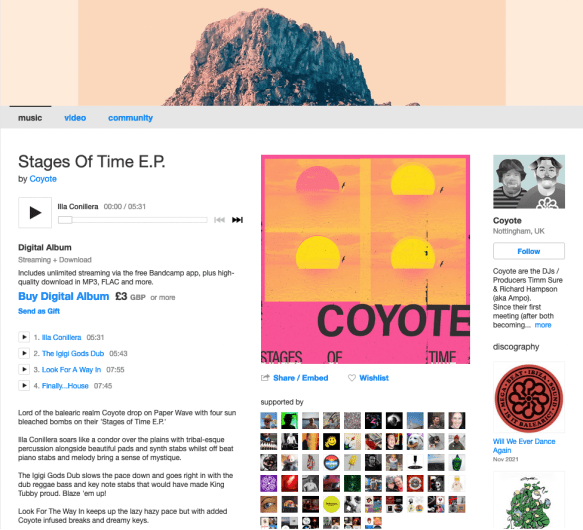Click the Stages Of Time album cover art

click(x=365, y=259)
